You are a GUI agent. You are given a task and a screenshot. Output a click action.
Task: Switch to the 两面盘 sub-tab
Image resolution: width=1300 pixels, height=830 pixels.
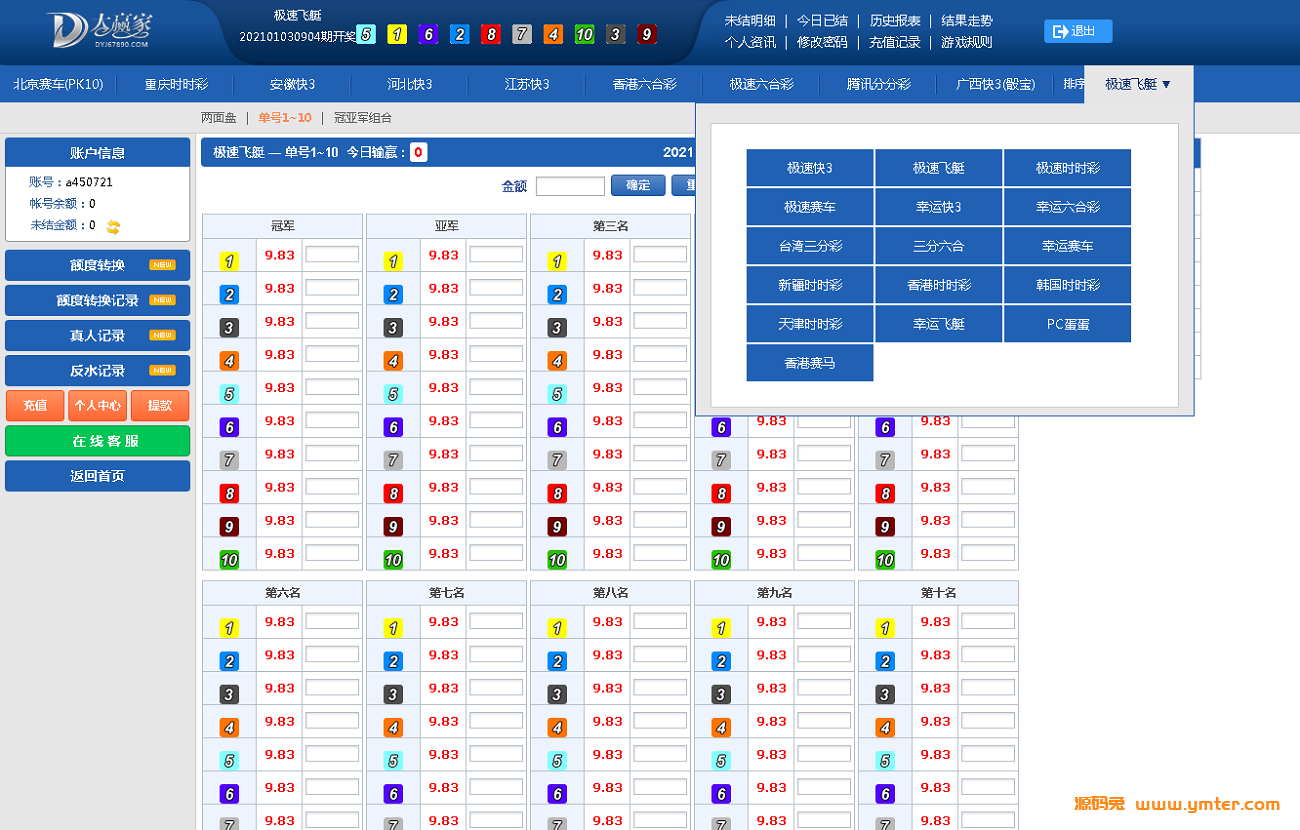(219, 118)
